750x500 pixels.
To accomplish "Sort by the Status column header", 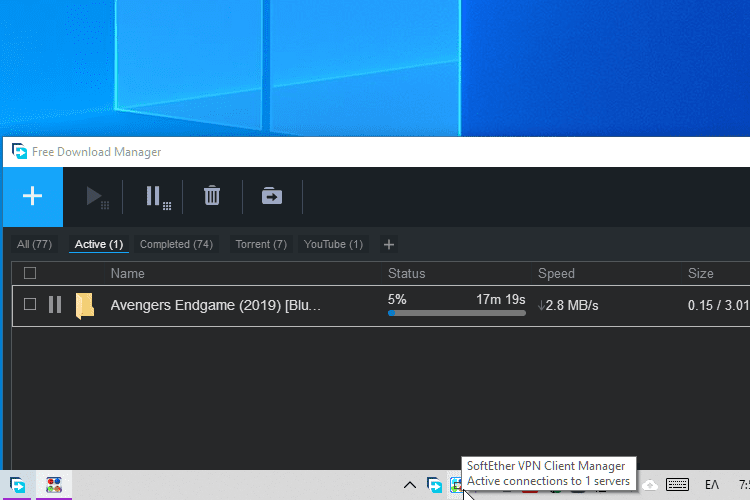I will tap(407, 274).
